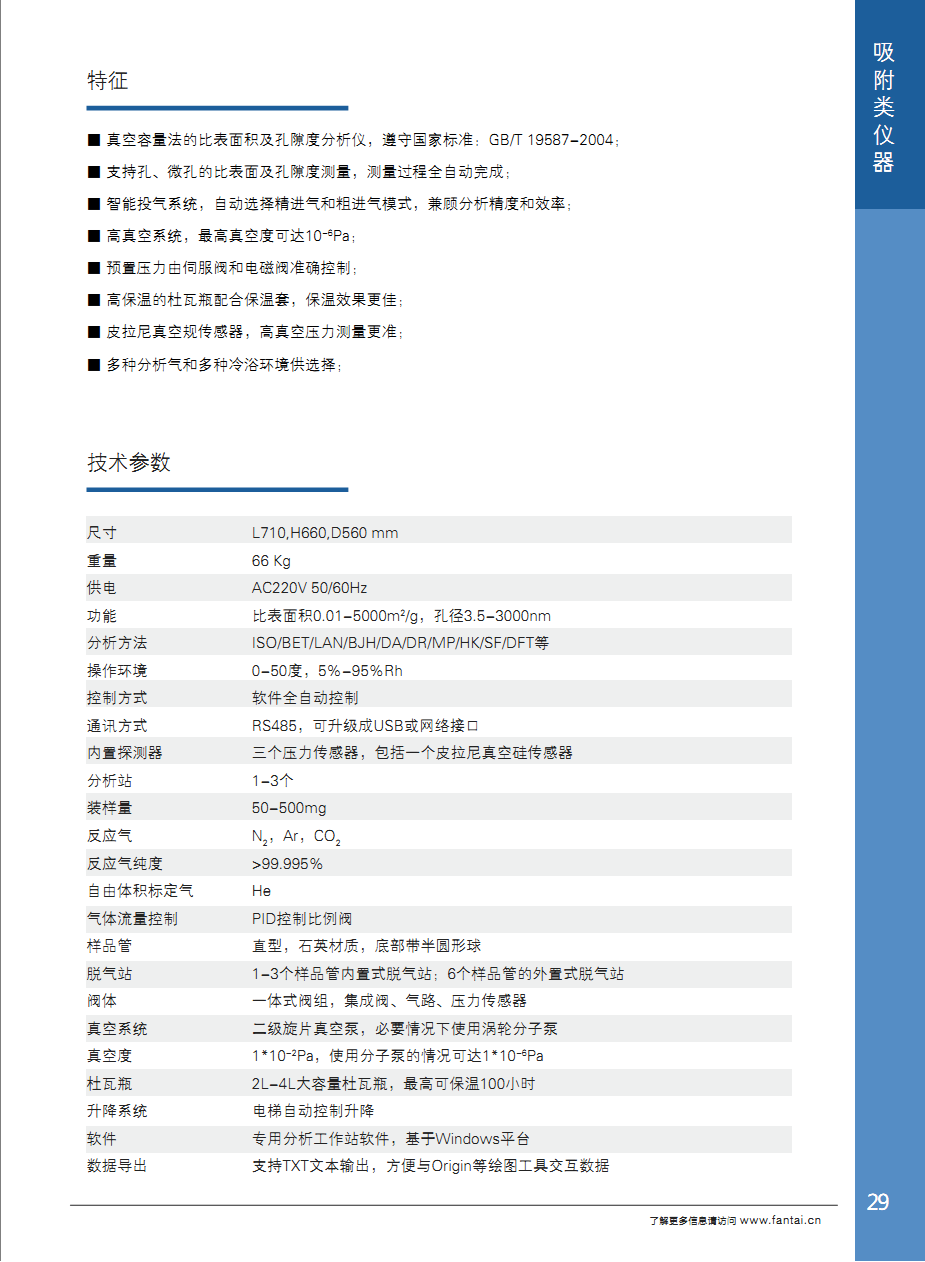Click the square bullet before 智能投气系统

[x=94, y=204]
